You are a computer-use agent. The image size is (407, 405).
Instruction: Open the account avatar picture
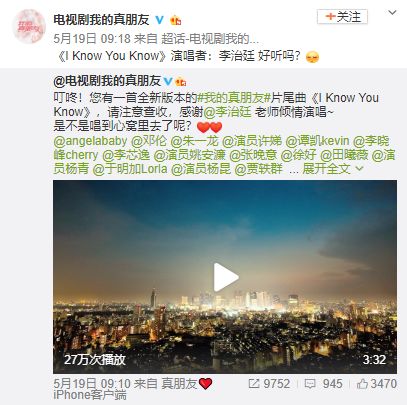[x=29, y=27]
